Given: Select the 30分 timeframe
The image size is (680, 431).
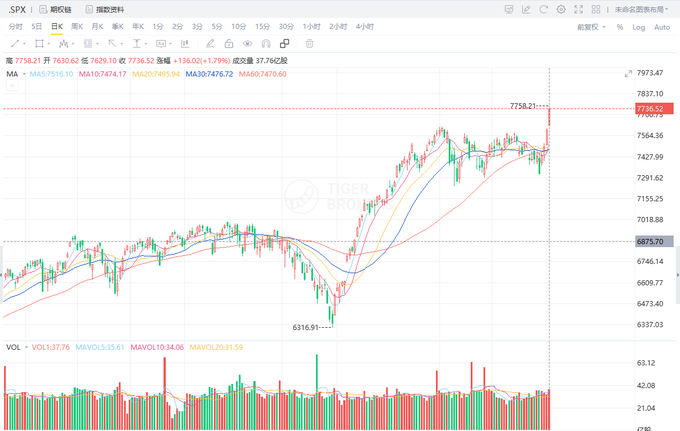Looking at the screenshot, I should pyautogui.click(x=286, y=26).
